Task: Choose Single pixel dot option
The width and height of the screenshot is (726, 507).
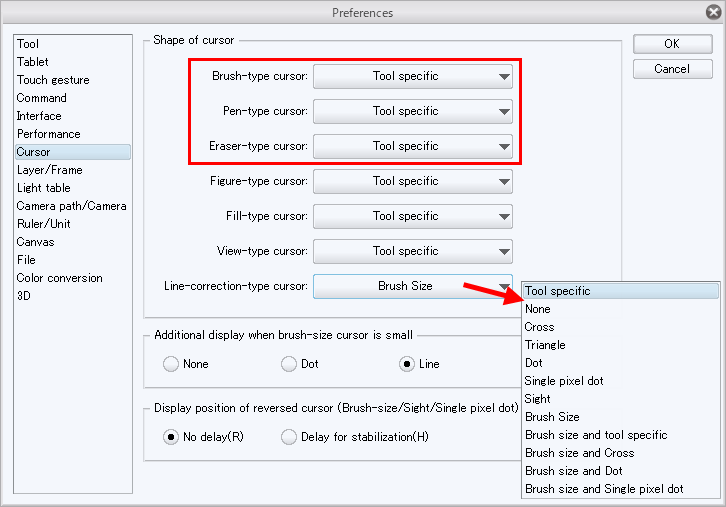Action: pyautogui.click(x=621, y=381)
